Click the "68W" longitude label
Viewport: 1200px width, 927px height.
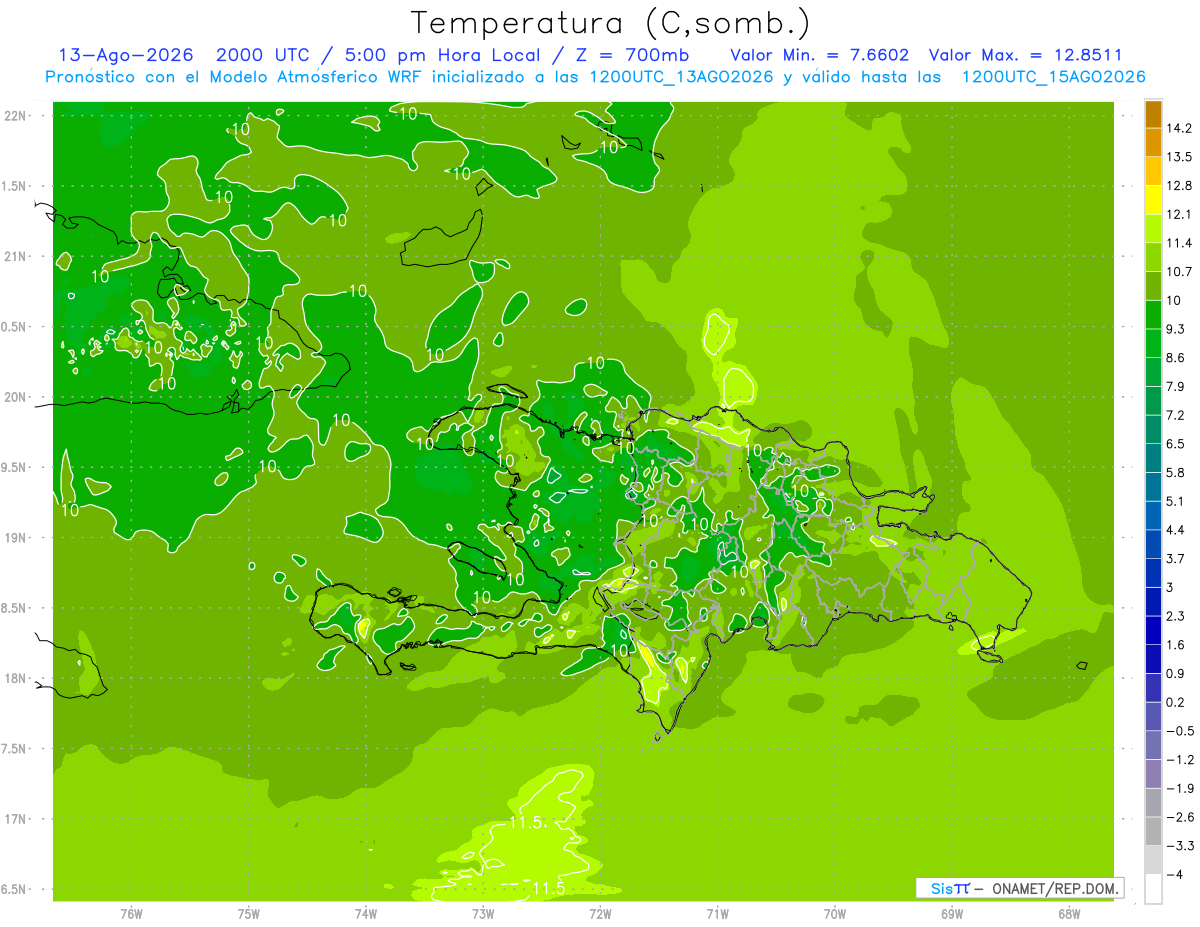coord(1069,914)
